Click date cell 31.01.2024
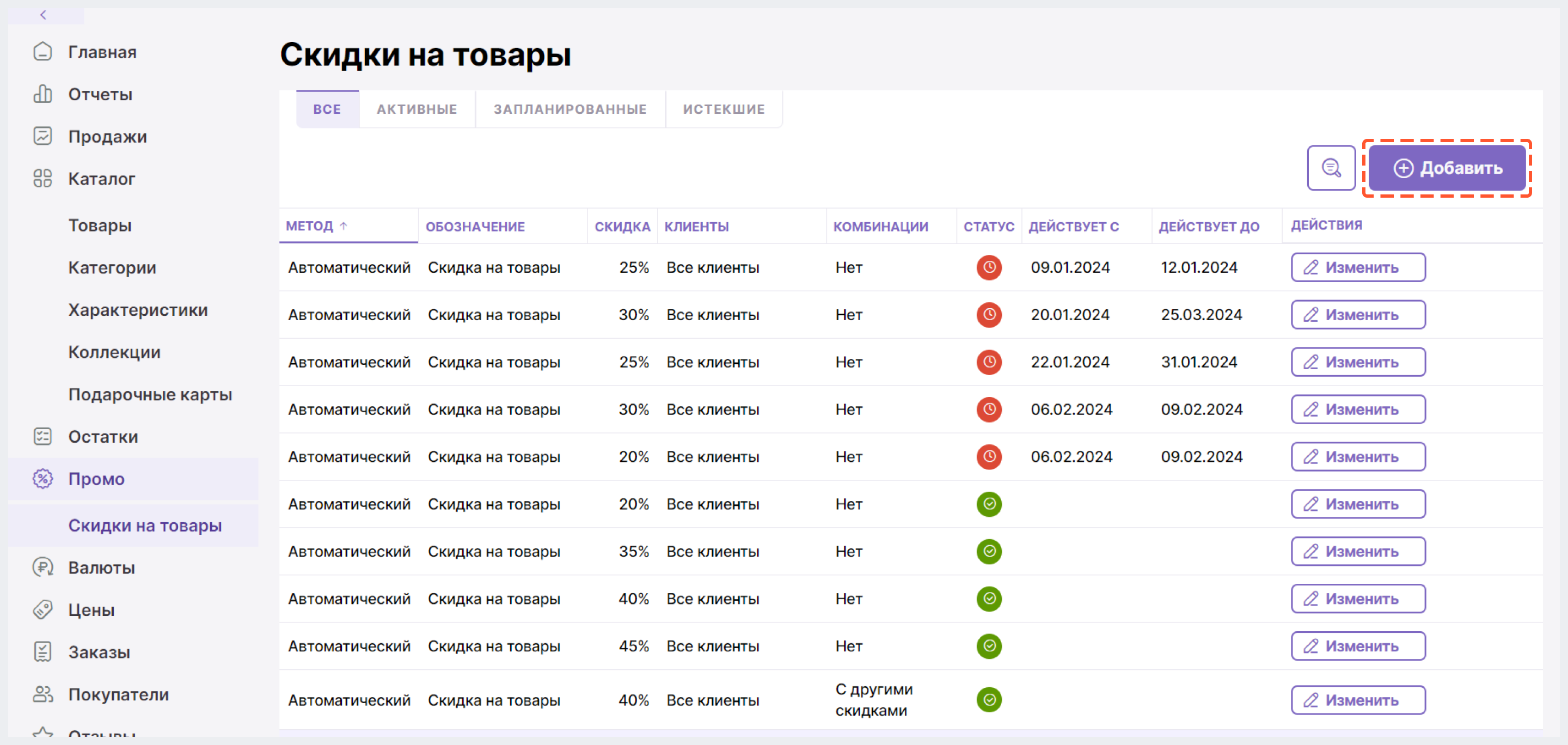Image resolution: width=1568 pixels, height=745 pixels. 1198,362
